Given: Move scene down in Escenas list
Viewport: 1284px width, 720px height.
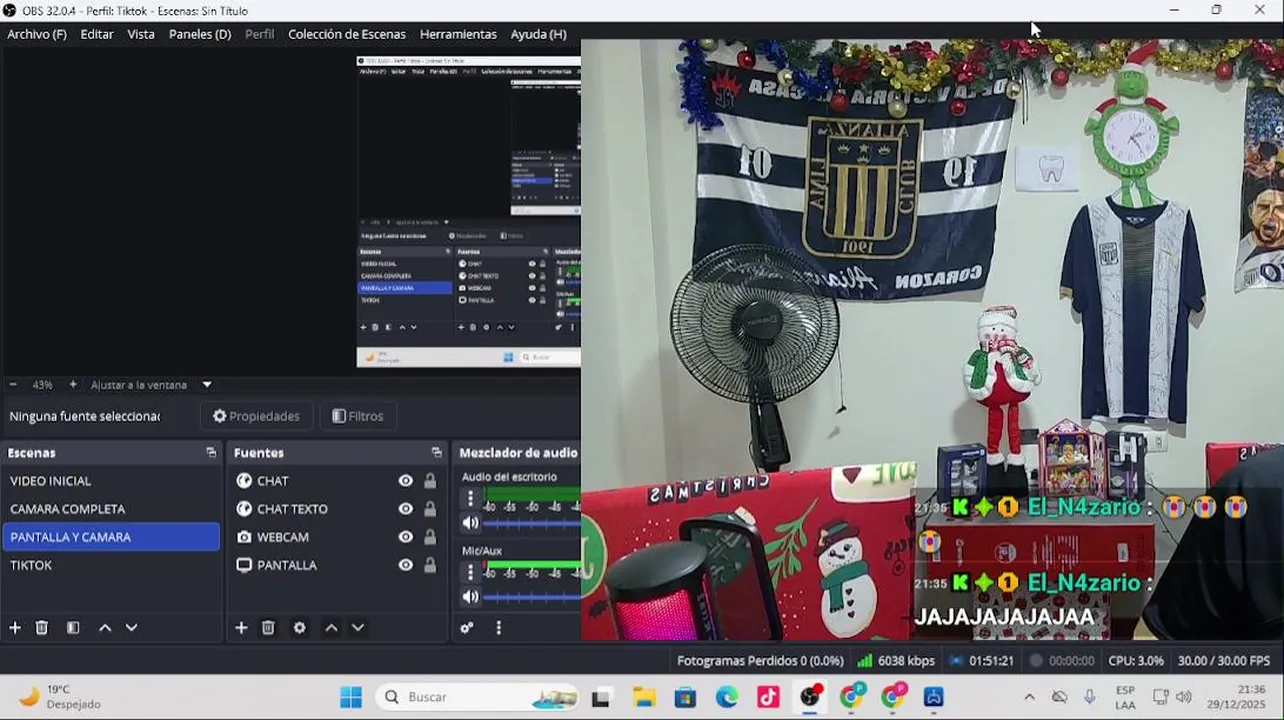Looking at the screenshot, I should click(131, 628).
